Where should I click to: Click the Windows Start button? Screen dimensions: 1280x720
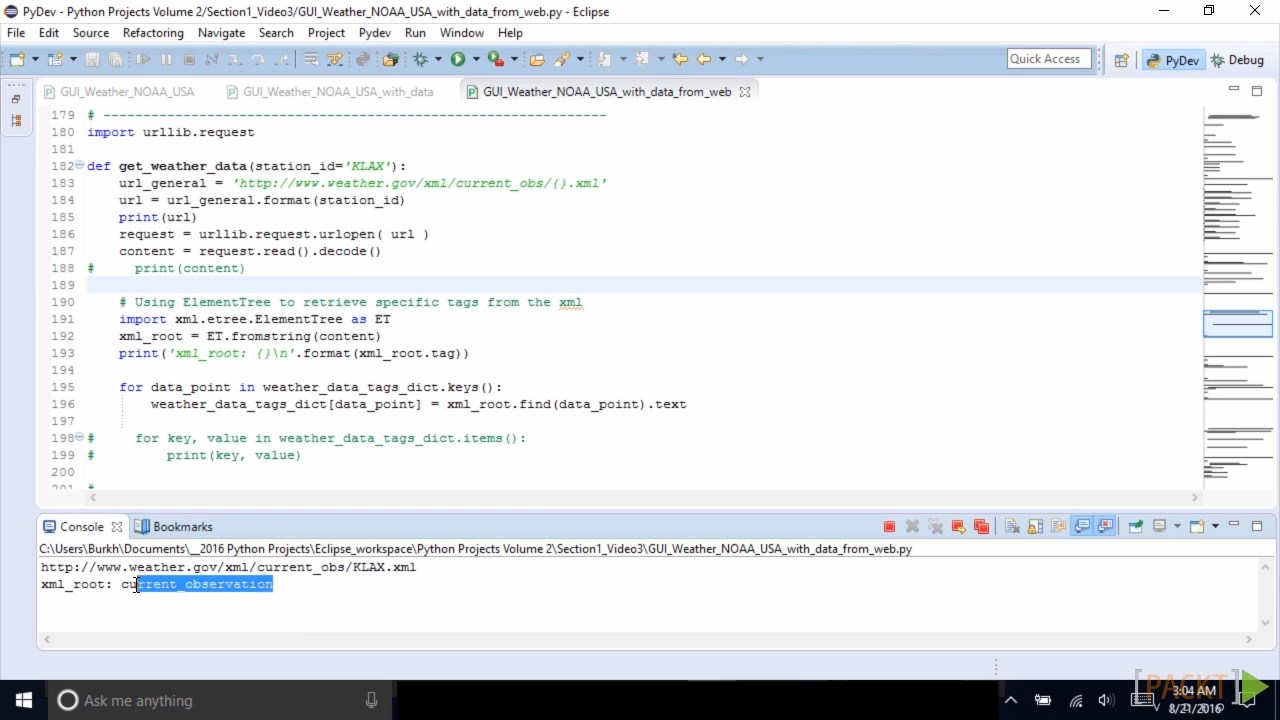24,700
